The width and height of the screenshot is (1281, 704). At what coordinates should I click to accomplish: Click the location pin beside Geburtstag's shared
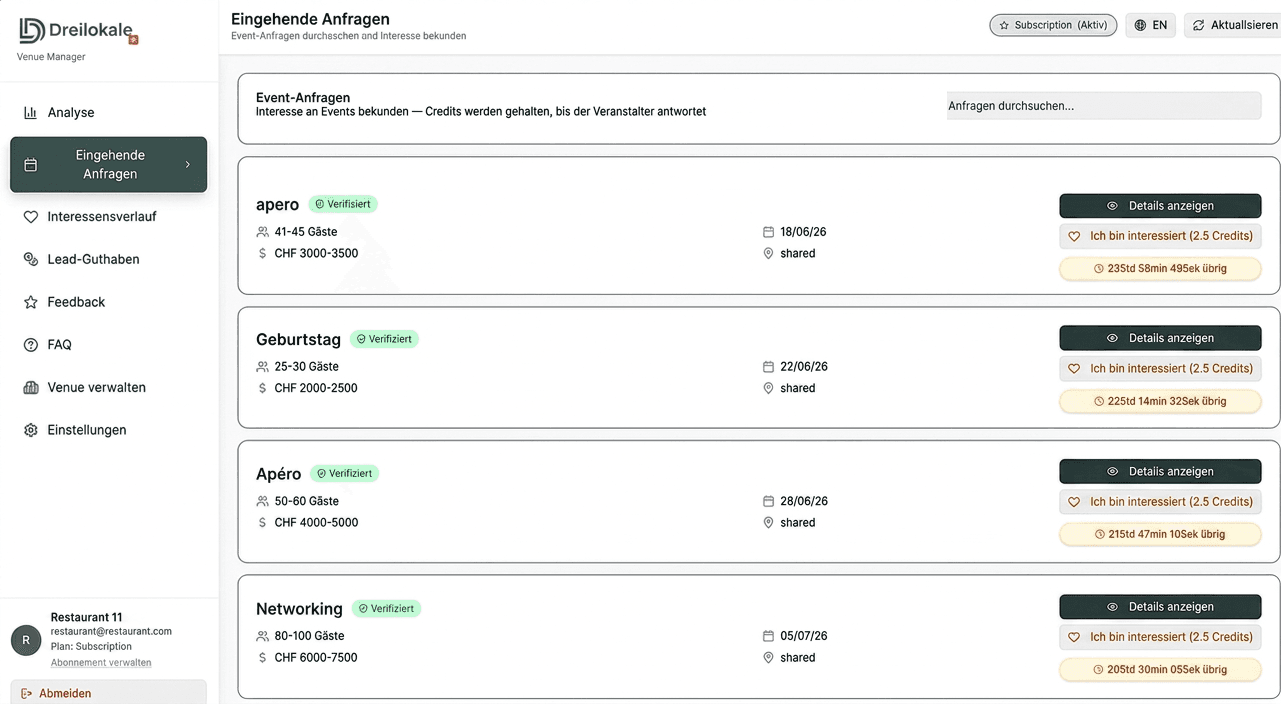[768, 388]
